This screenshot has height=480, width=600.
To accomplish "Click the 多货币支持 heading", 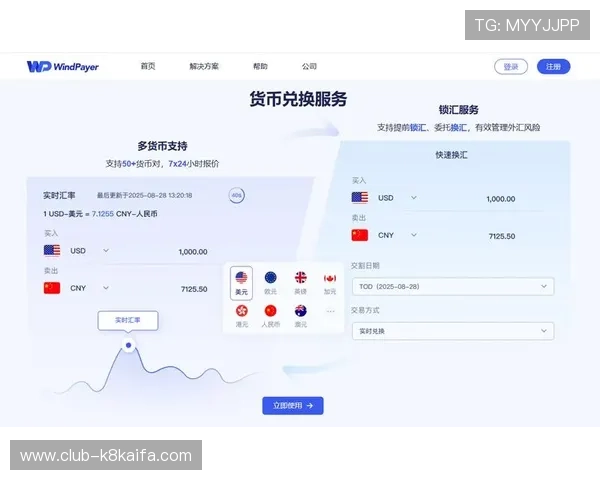I will (x=162, y=146).
